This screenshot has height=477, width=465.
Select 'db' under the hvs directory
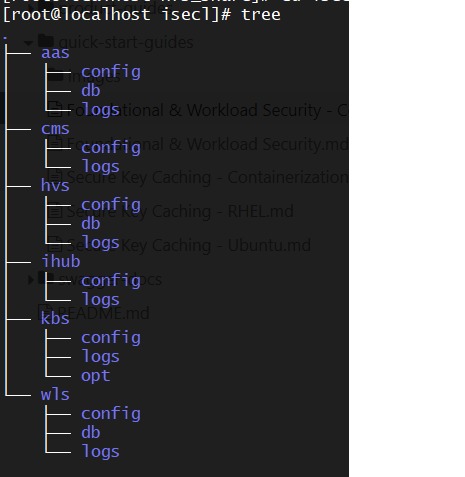(x=91, y=223)
